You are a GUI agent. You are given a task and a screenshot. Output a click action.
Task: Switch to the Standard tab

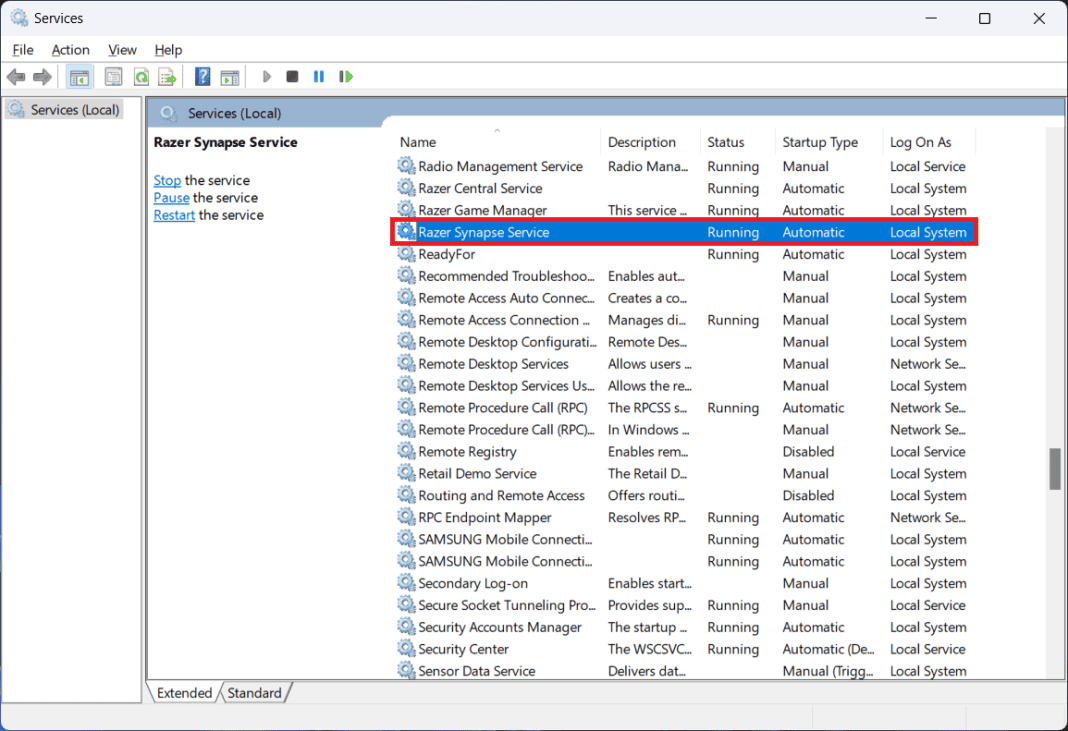pyautogui.click(x=255, y=692)
